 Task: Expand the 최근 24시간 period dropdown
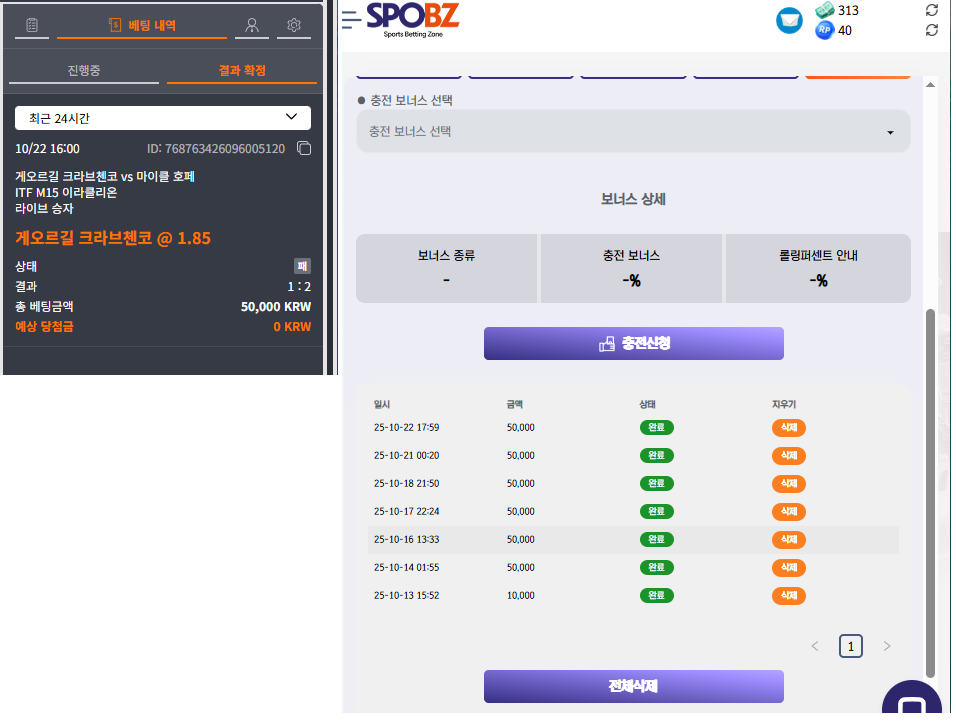point(163,118)
